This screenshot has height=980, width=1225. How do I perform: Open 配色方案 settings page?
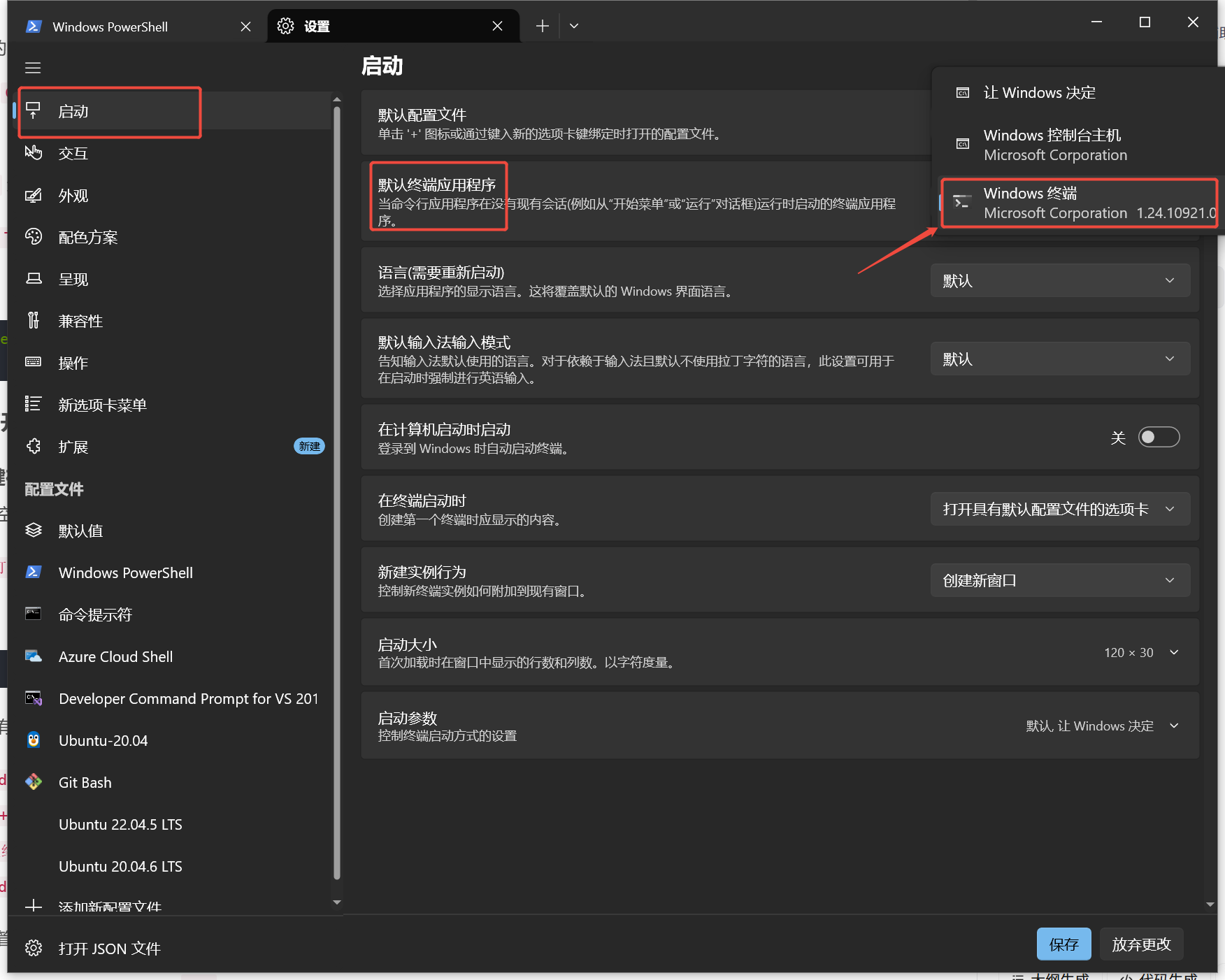coord(171,237)
